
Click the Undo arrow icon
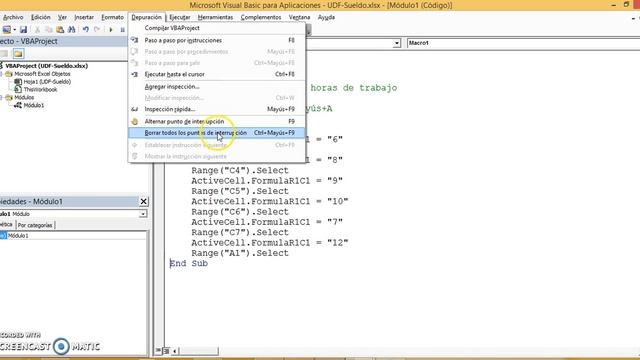tap(86, 29)
